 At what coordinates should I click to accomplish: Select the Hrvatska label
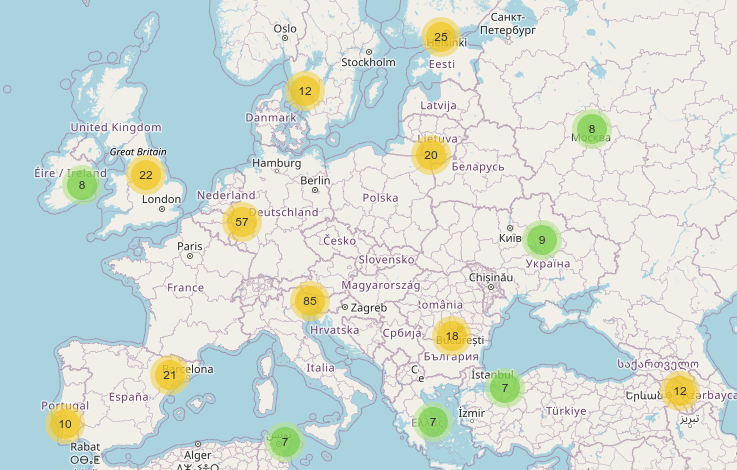pos(334,330)
